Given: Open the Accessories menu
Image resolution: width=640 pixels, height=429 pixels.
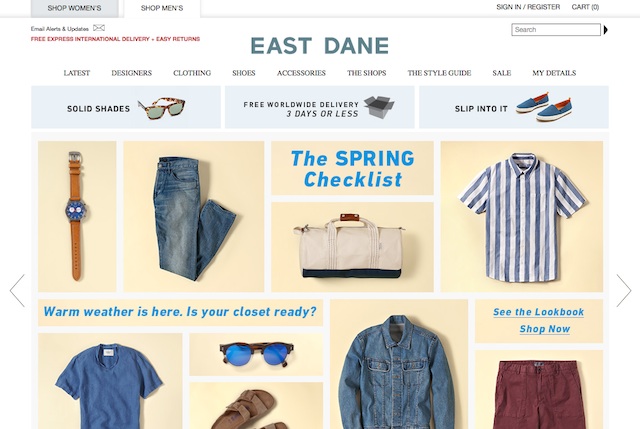Looking at the screenshot, I should tap(301, 73).
